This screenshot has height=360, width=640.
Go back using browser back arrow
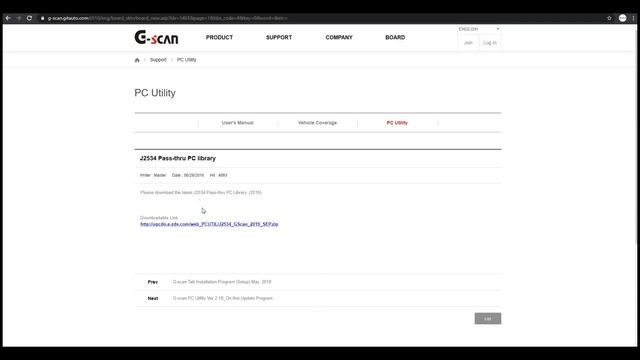pyautogui.click(x=8, y=18)
